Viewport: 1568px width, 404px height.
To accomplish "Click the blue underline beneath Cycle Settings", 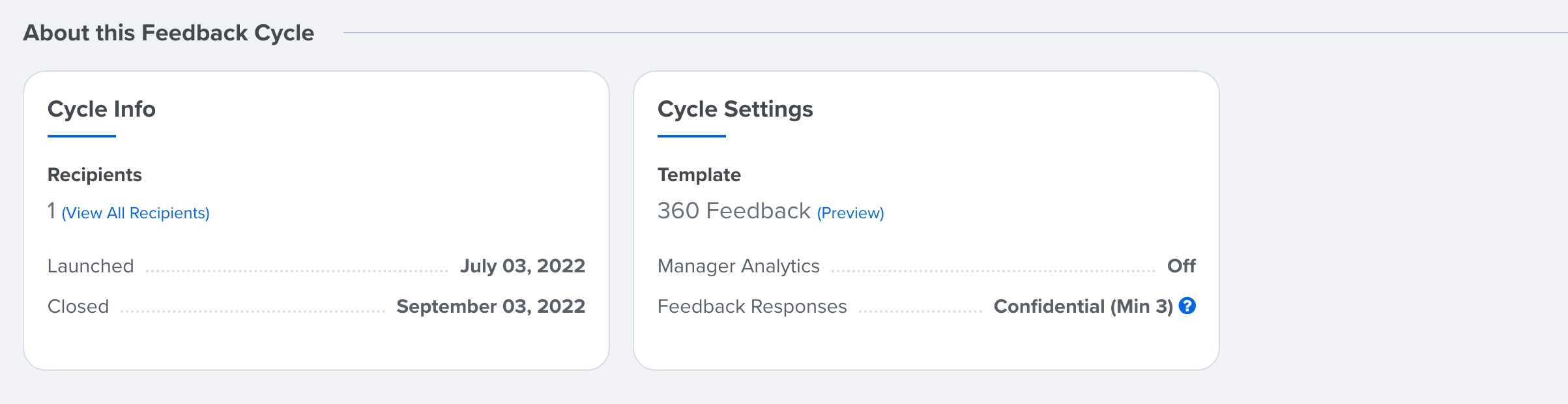I will point(691,136).
